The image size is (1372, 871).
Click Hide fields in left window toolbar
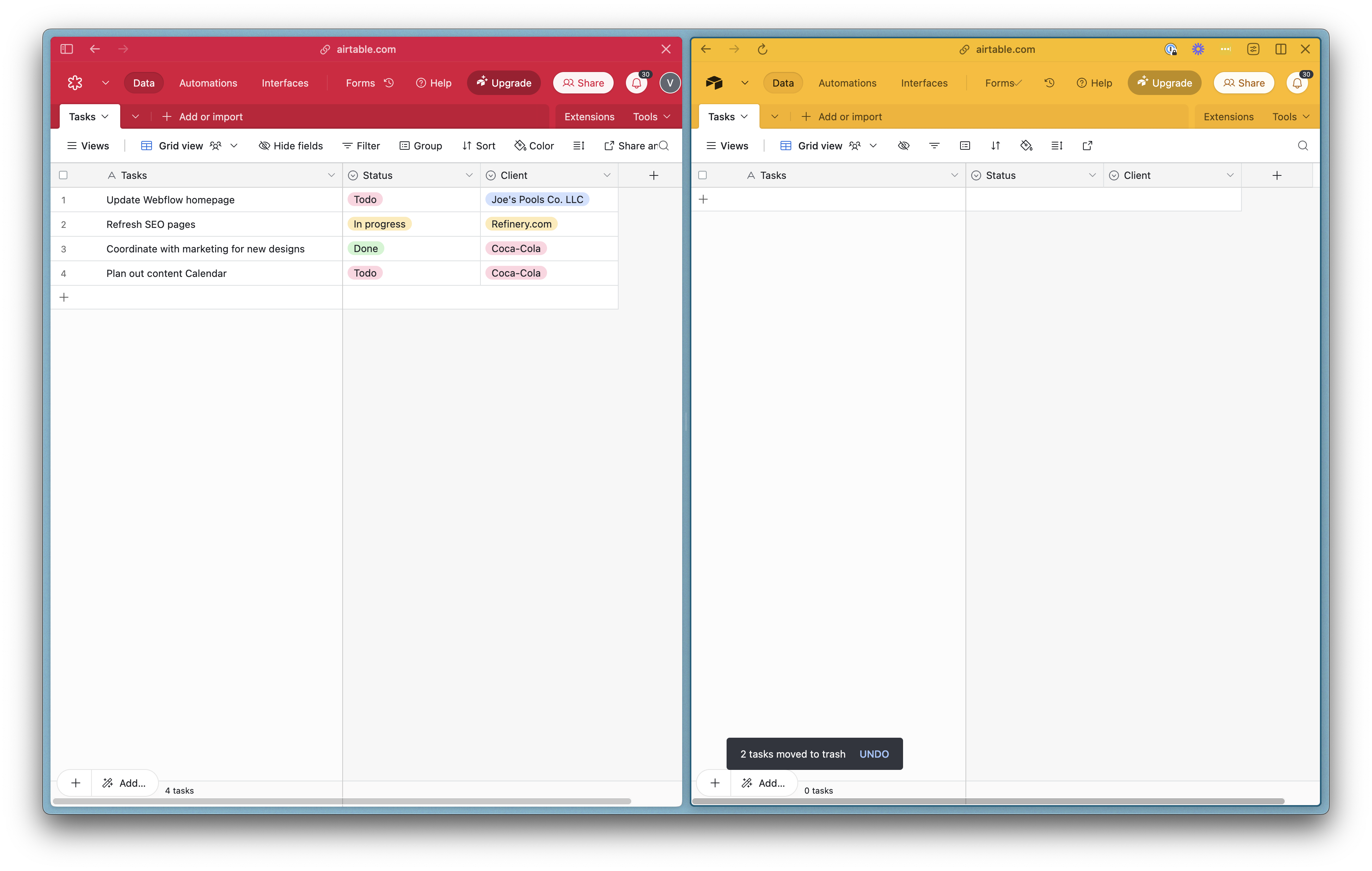[x=291, y=145]
